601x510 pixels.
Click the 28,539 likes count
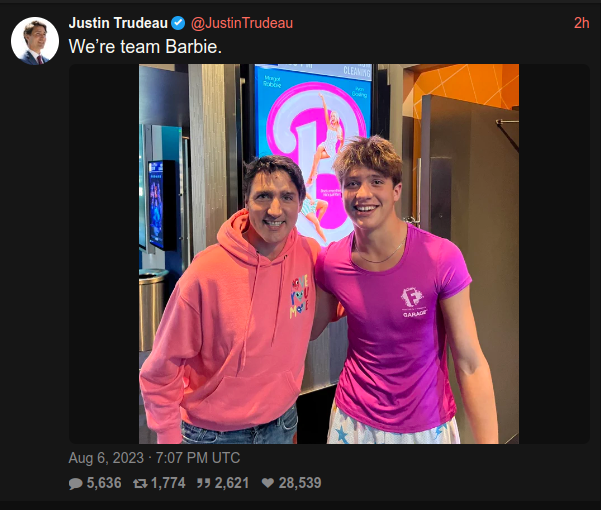(300, 483)
